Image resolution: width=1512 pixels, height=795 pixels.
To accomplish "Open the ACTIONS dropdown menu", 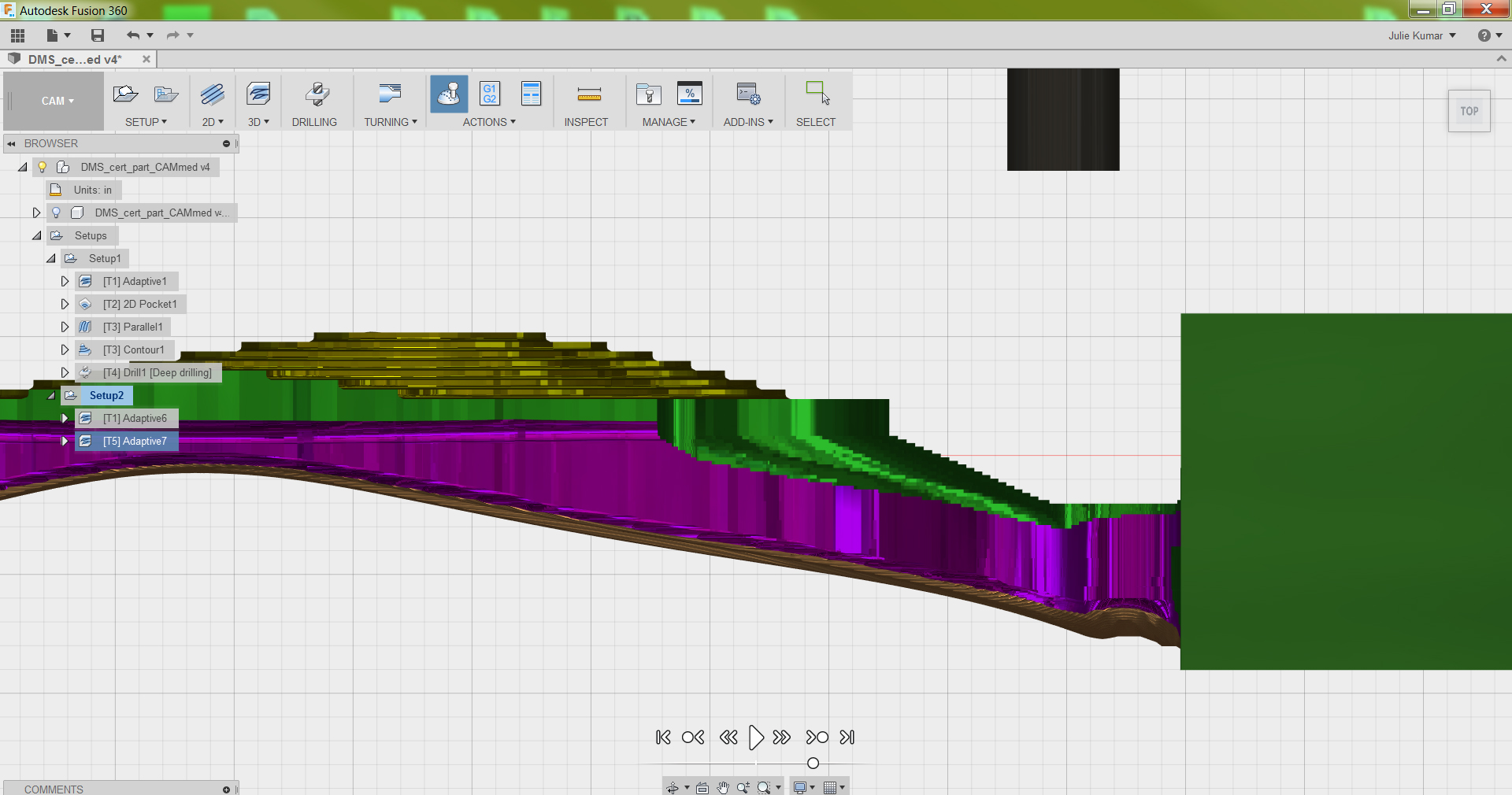I will click(489, 122).
